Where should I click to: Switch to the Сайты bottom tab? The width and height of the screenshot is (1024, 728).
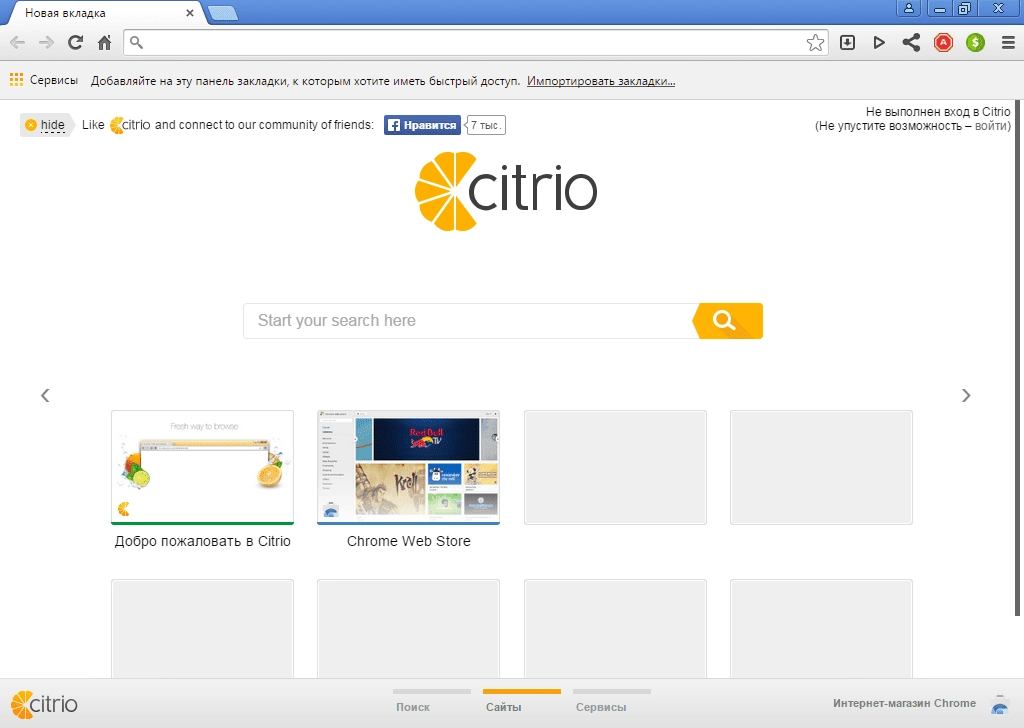[504, 707]
